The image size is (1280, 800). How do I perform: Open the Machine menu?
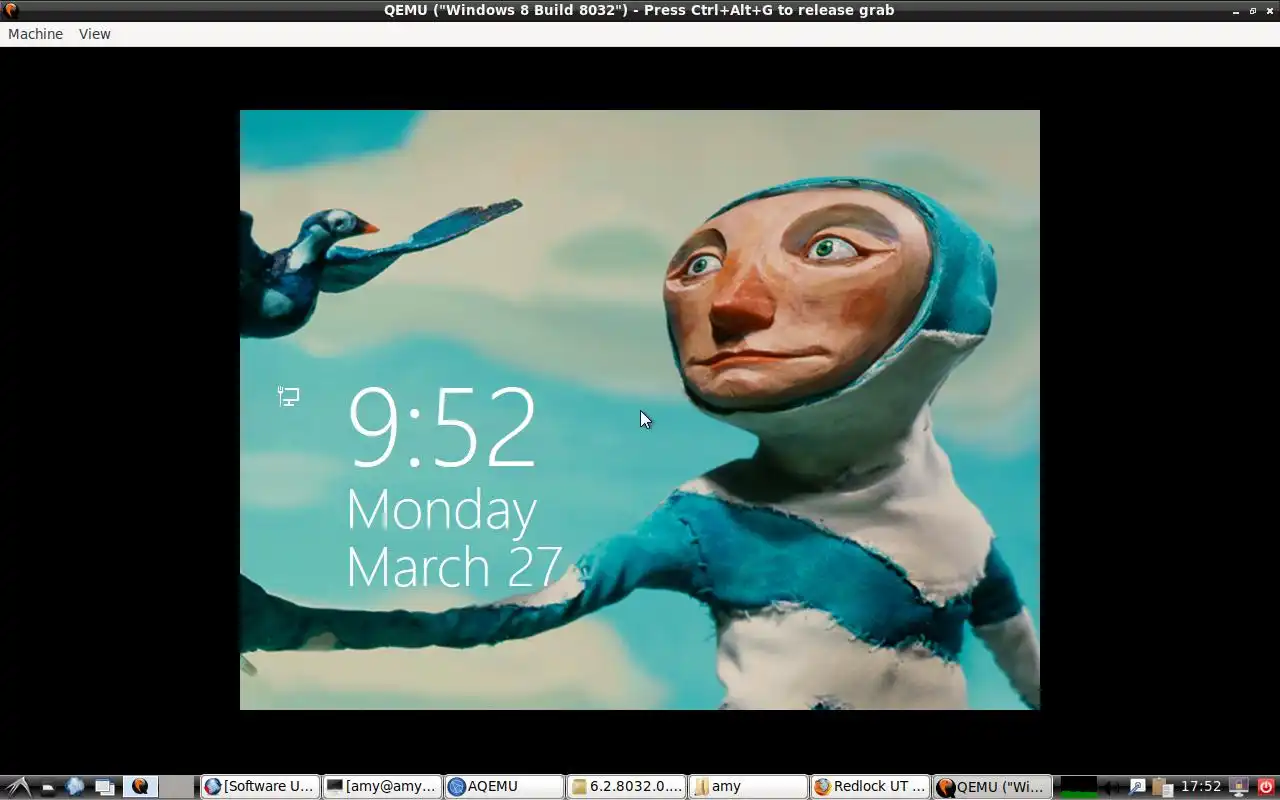click(x=35, y=34)
